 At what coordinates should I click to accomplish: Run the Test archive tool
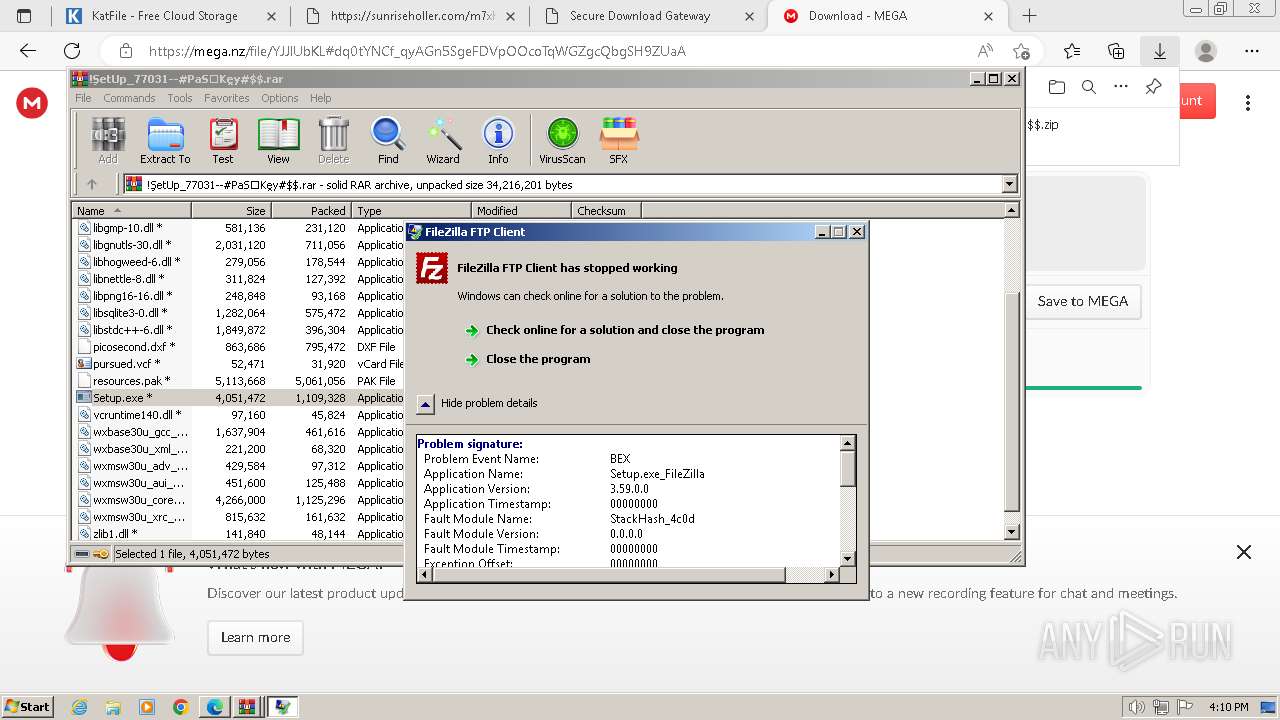(223, 140)
